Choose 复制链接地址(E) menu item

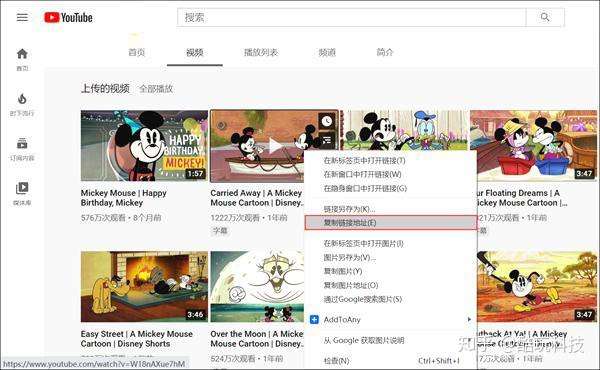coord(390,223)
